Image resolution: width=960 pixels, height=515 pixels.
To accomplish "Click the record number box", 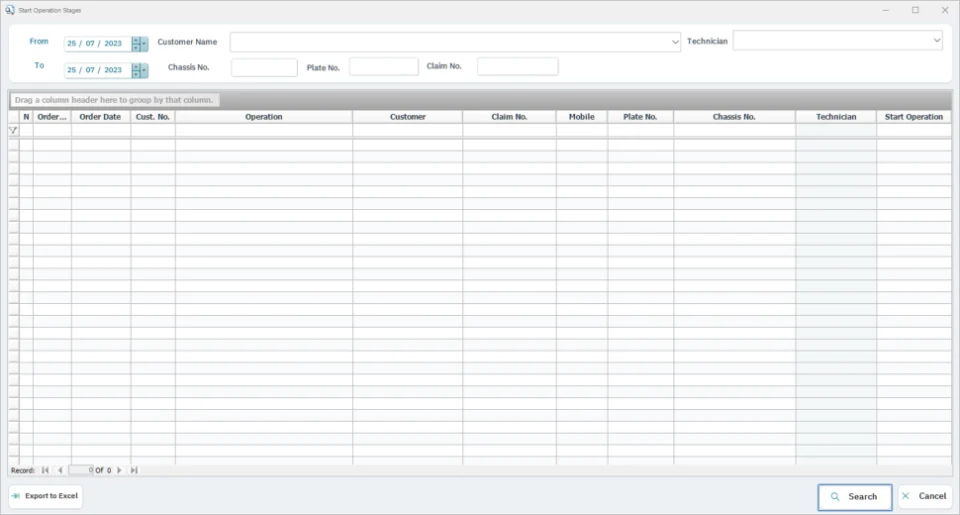I will pyautogui.click(x=81, y=470).
